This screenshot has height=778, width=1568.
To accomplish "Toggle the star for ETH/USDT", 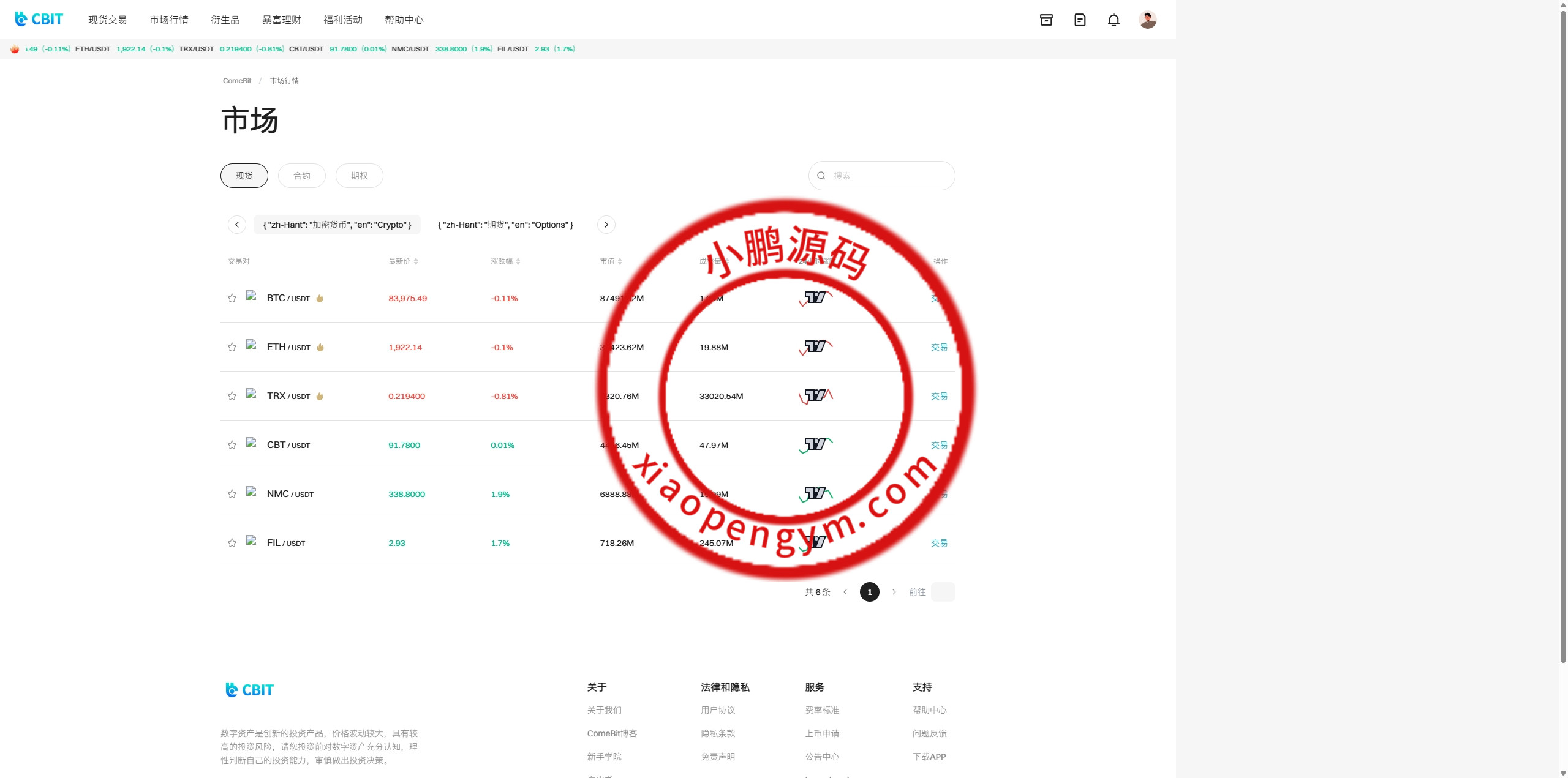I will (x=232, y=347).
